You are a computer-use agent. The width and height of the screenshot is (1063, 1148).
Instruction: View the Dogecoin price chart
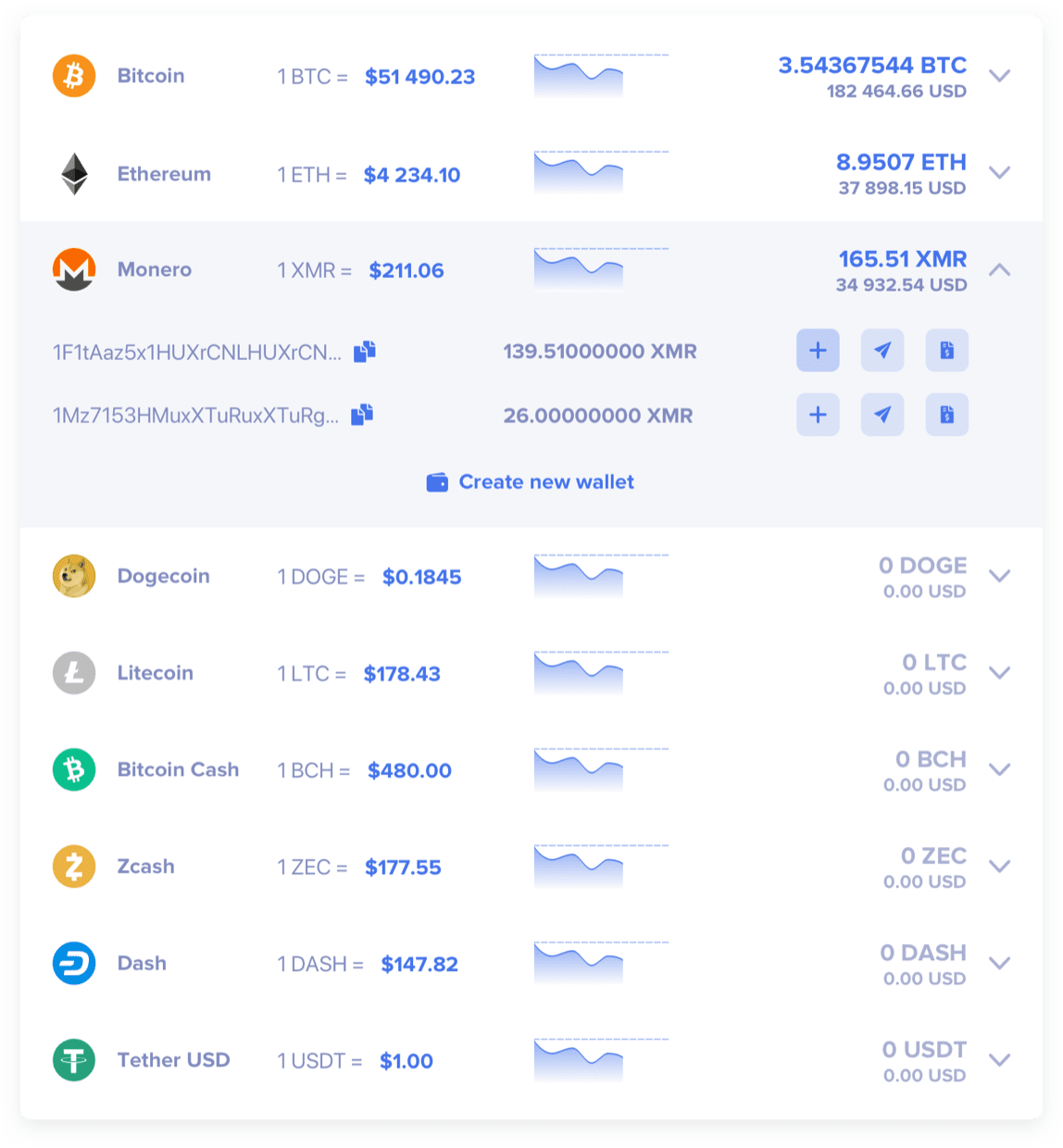(601, 576)
